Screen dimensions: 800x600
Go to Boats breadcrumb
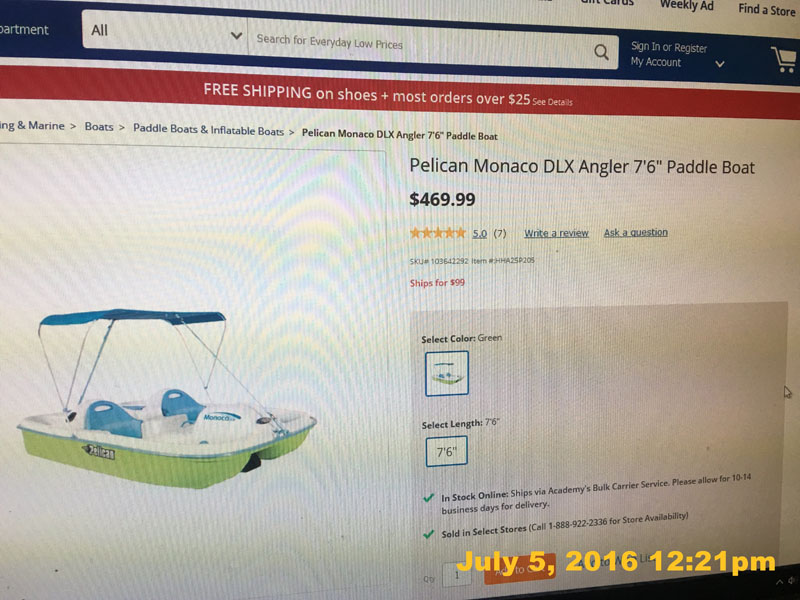[99, 127]
